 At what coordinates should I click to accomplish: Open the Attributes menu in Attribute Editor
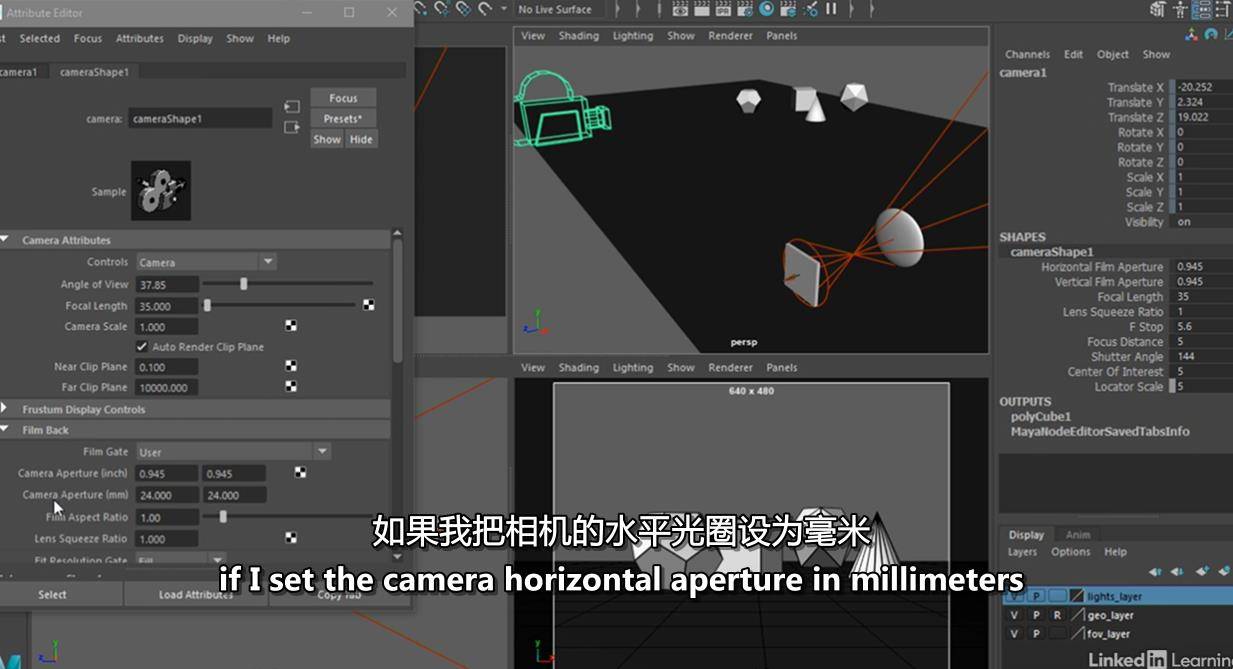pos(140,38)
